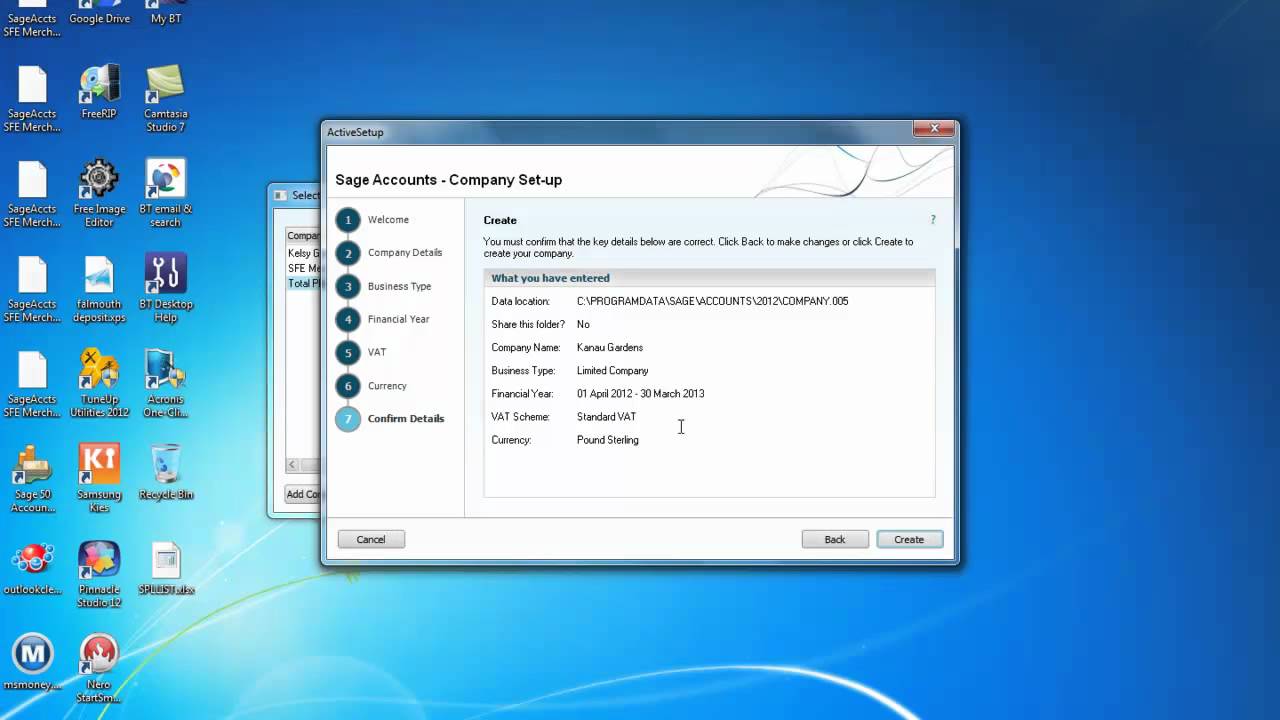The image size is (1280, 720).
Task: Click the 01 April 2012 - 30 March 2013 value
Action: point(640,393)
